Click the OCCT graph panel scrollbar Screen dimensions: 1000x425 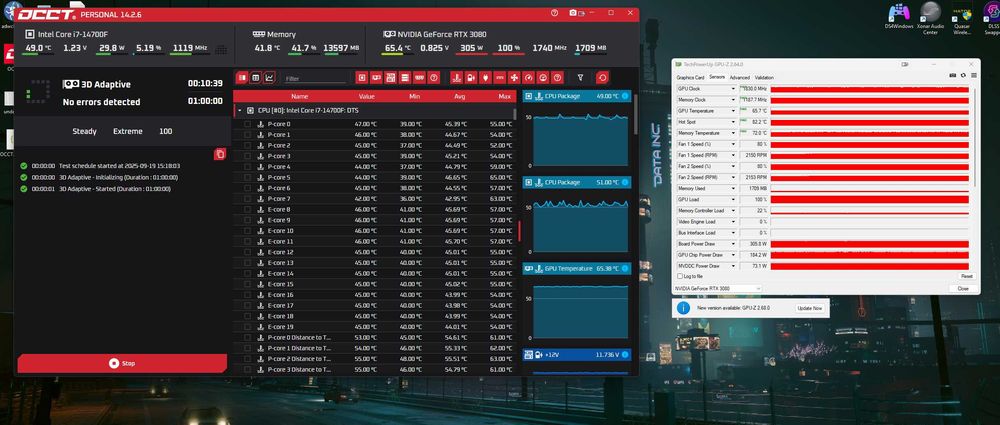click(635, 115)
